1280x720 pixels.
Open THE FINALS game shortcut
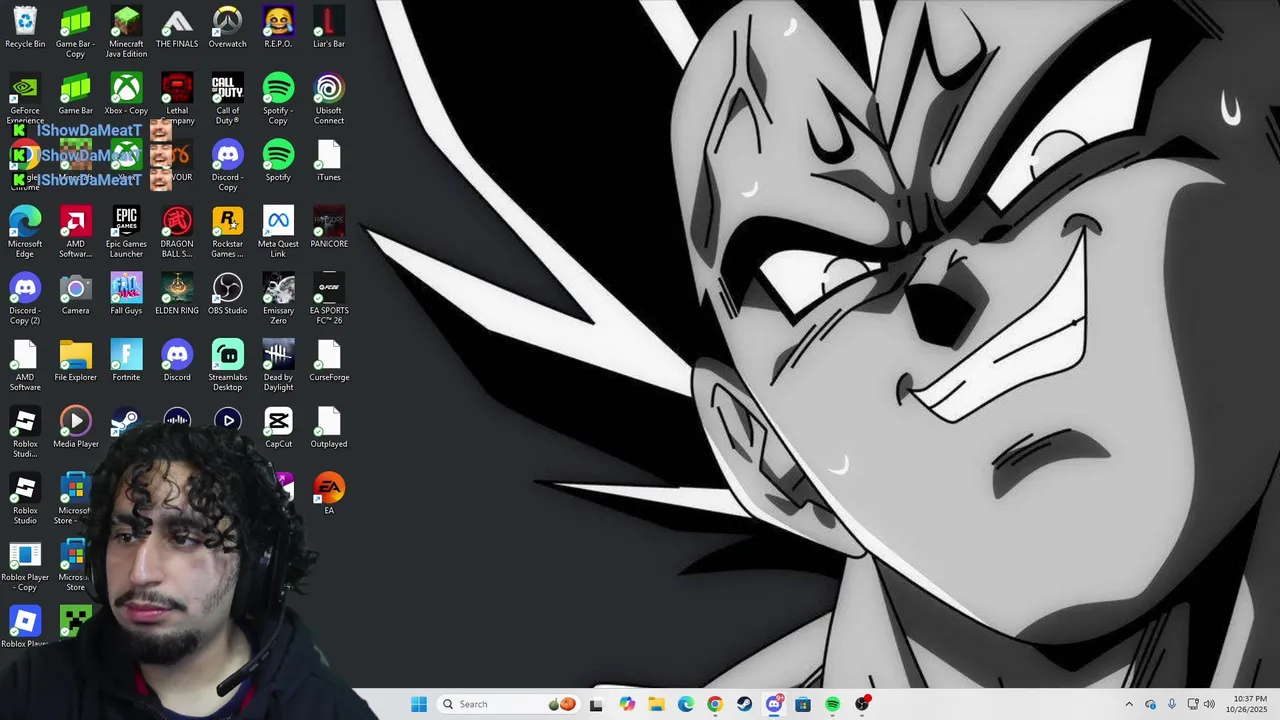coord(177,28)
